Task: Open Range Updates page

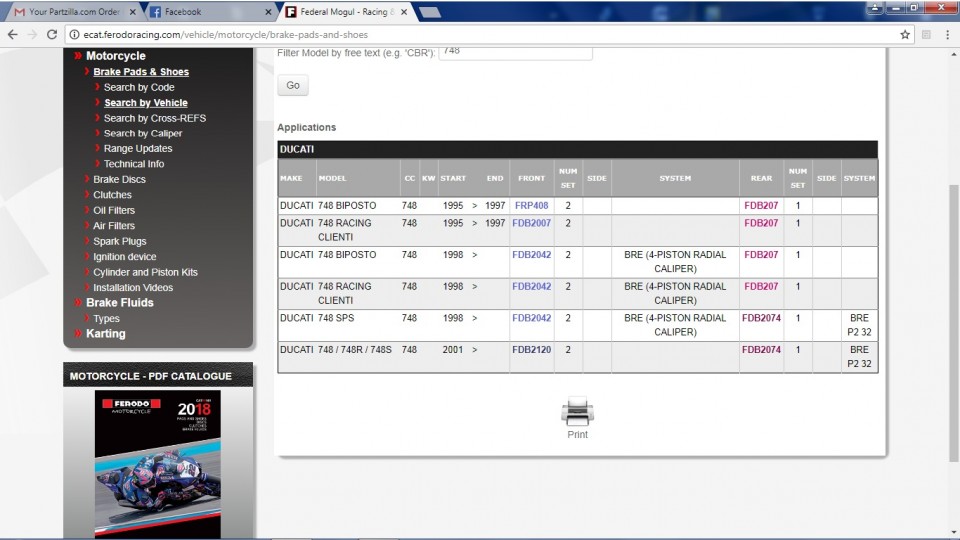Action: pos(138,148)
